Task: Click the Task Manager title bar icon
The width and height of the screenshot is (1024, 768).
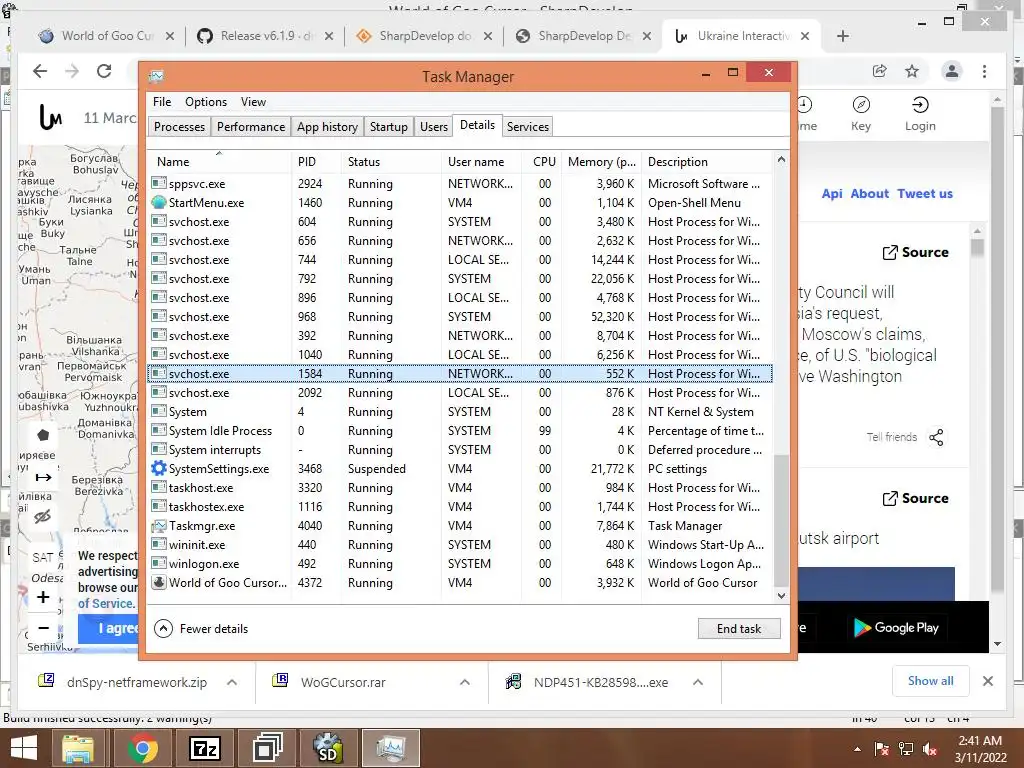Action: [156, 76]
